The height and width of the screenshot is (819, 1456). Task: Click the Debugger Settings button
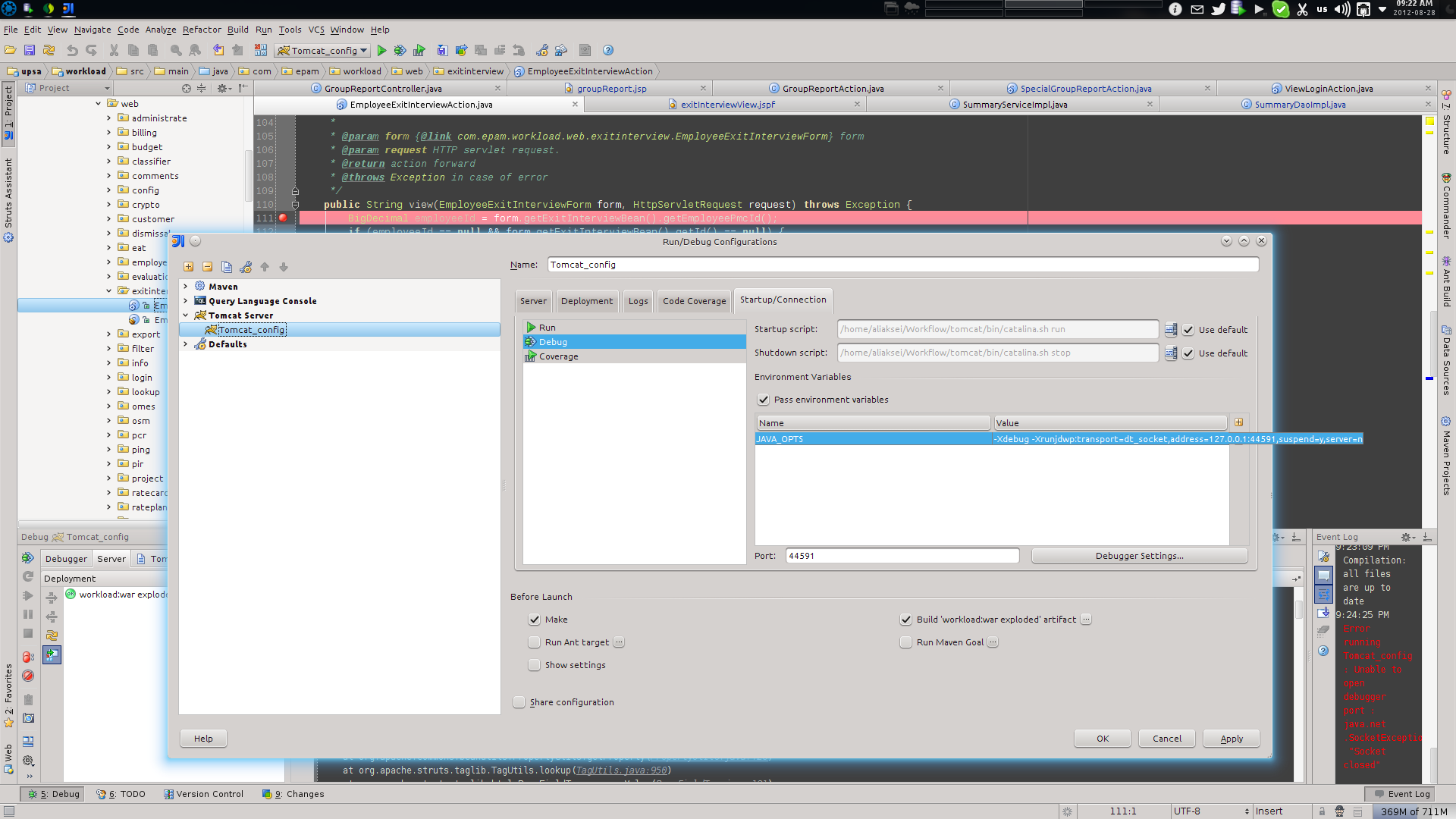click(1139, 555)
